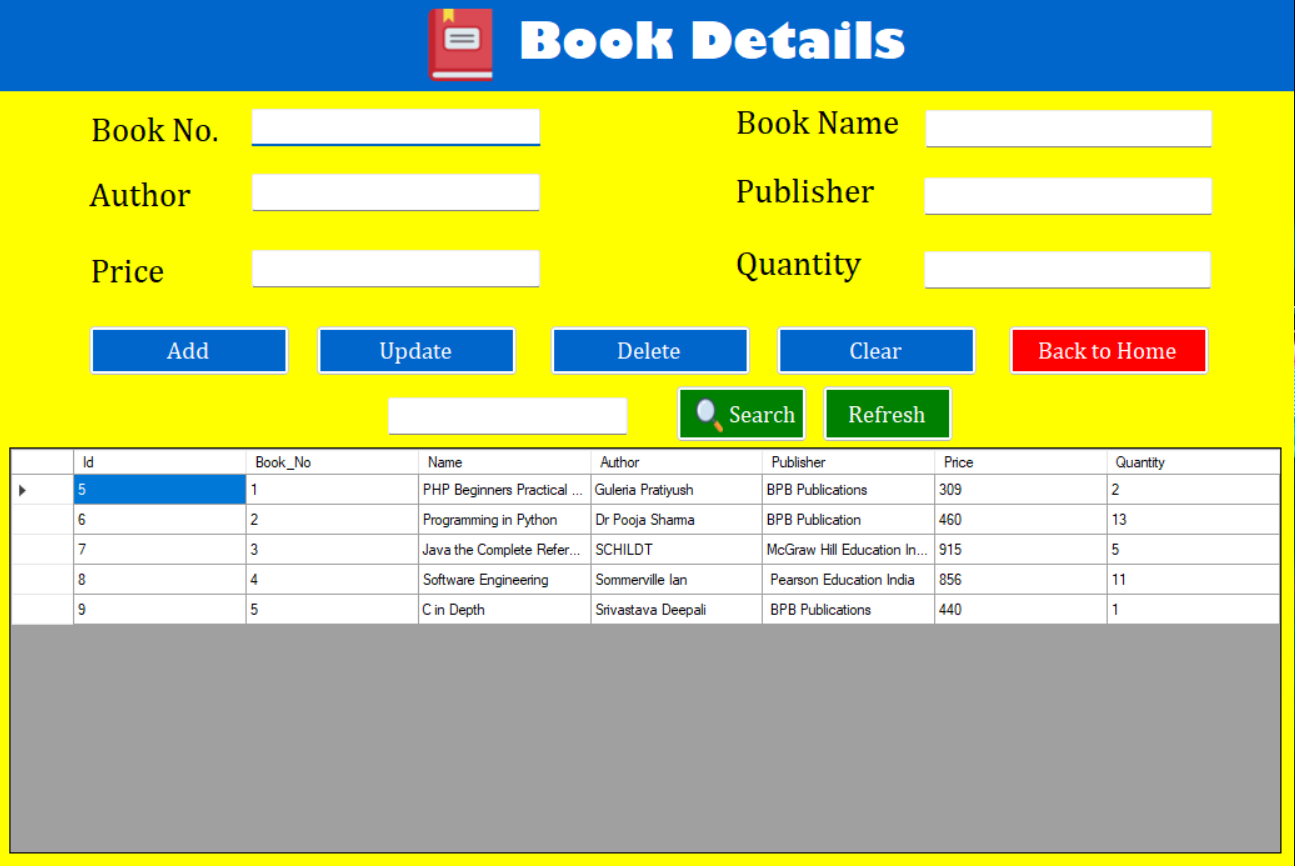Click inside the Book No. input field
The width and height of the screenshot is (1295, 866).
(x=395, y=127)
